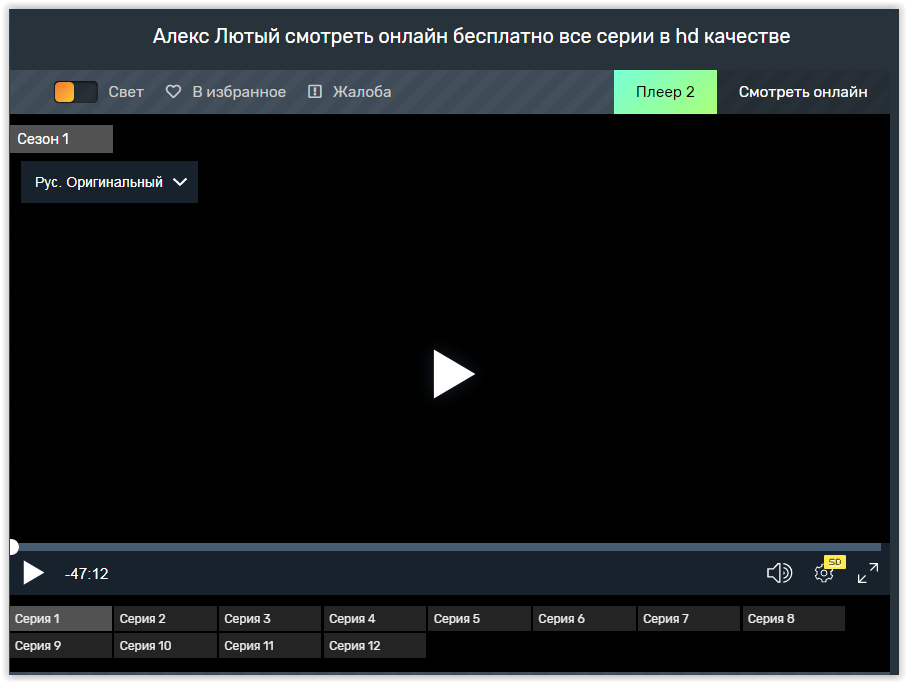Click the complaint exclamation icon
This screenshot has width=907, height=683.
315,92
